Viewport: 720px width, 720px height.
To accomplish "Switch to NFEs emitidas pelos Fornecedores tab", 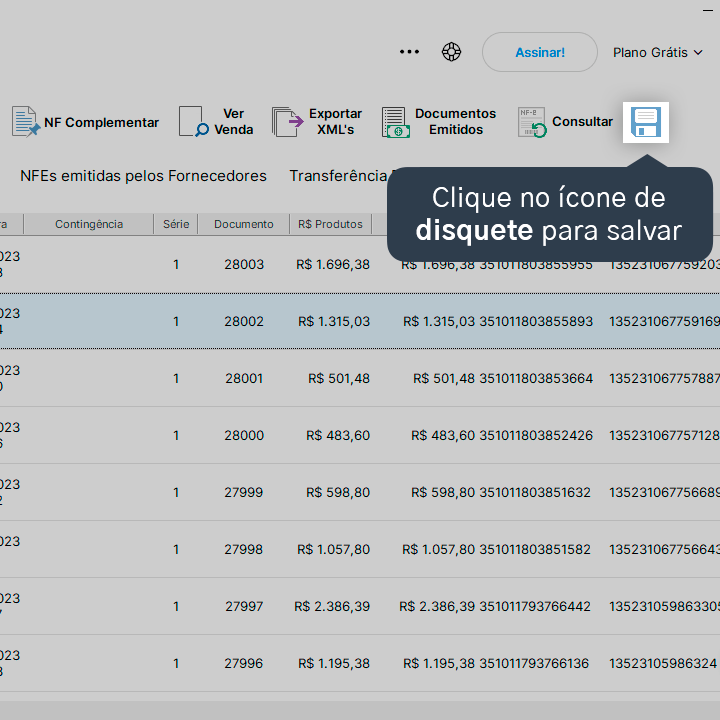I will [x=143, y=176].
